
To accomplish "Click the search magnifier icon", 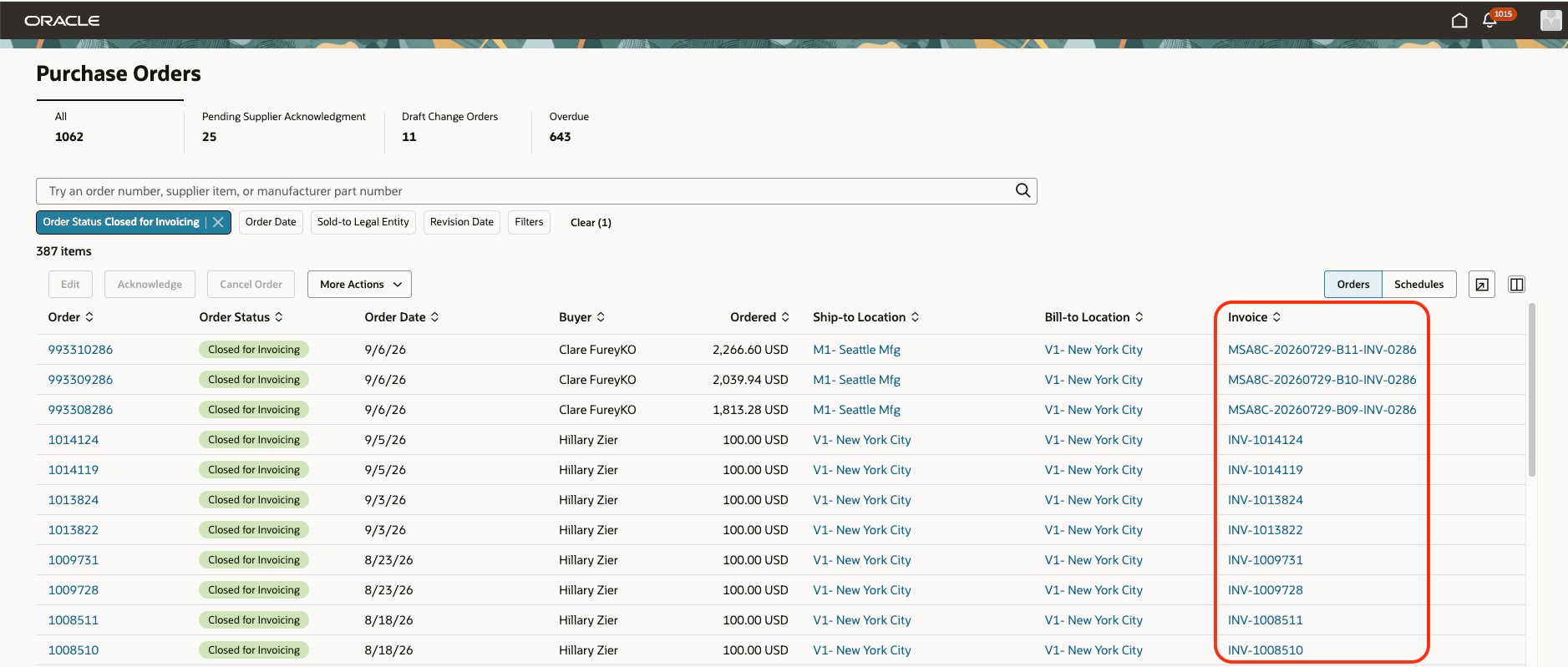I will [x=1022, y=190].
